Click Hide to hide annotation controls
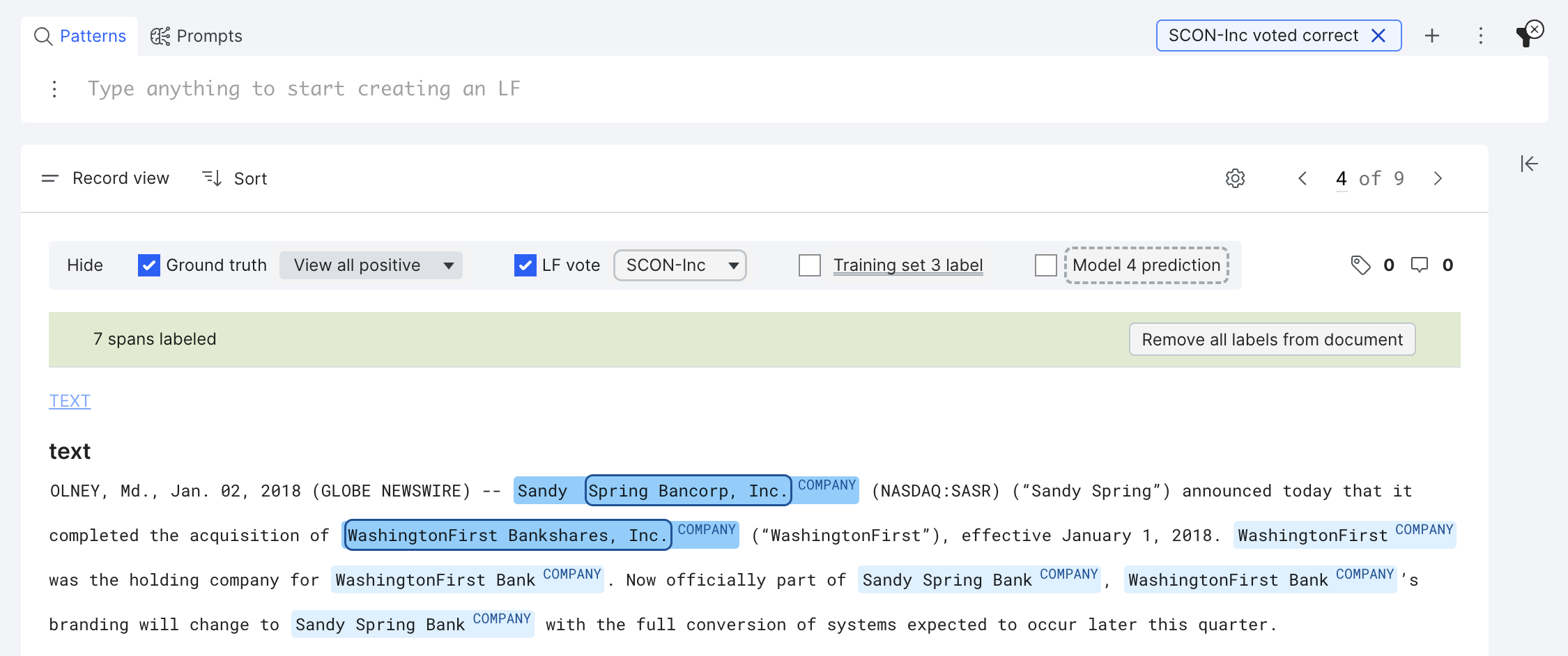Image resolution: width=1568 pixels, height=656 pixels. [x=85, y=265]
